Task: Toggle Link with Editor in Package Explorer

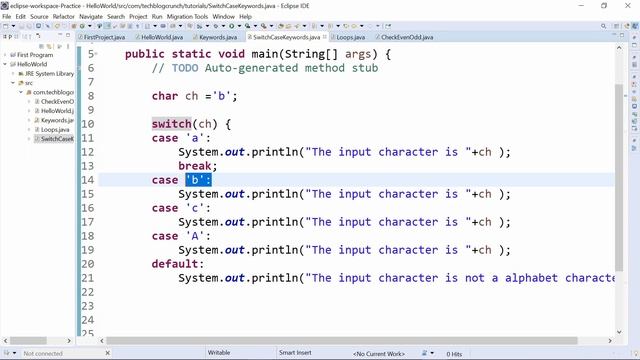Action: (x=49, y=46)
